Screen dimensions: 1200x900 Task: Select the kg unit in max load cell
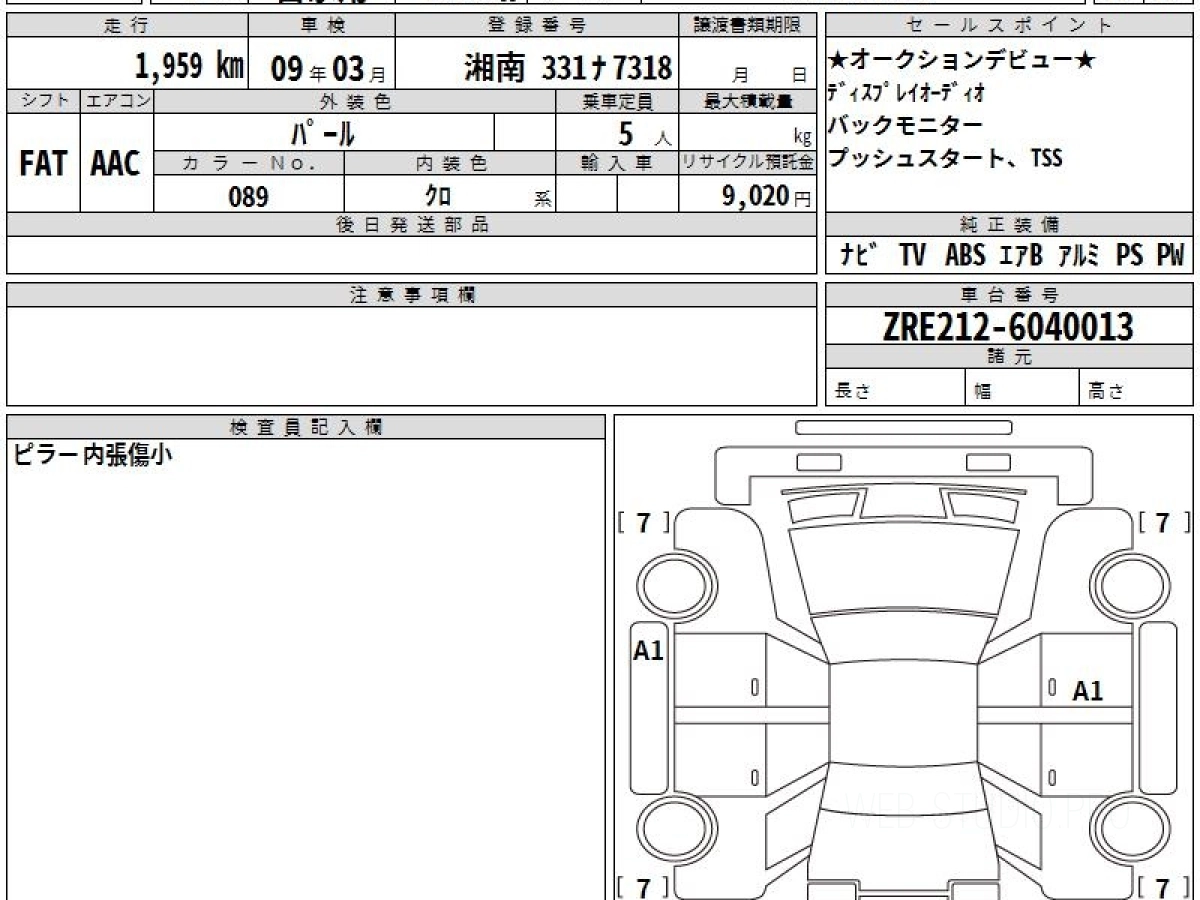pos(801,139)
